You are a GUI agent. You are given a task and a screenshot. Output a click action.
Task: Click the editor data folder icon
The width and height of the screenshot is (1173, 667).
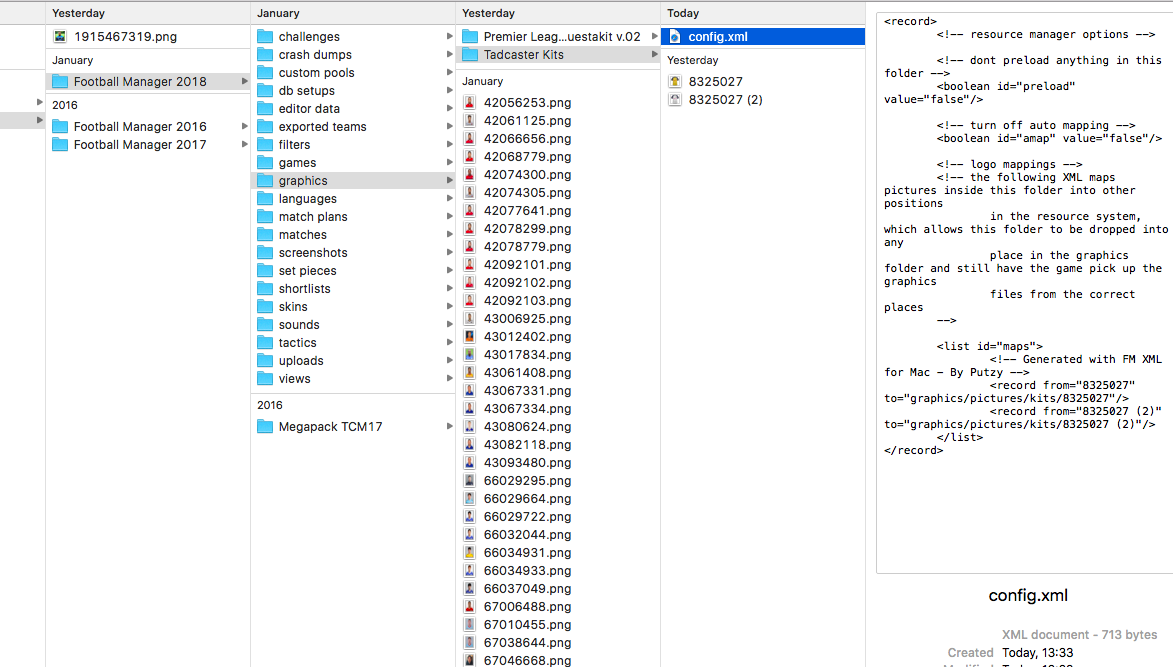[265, 108]
